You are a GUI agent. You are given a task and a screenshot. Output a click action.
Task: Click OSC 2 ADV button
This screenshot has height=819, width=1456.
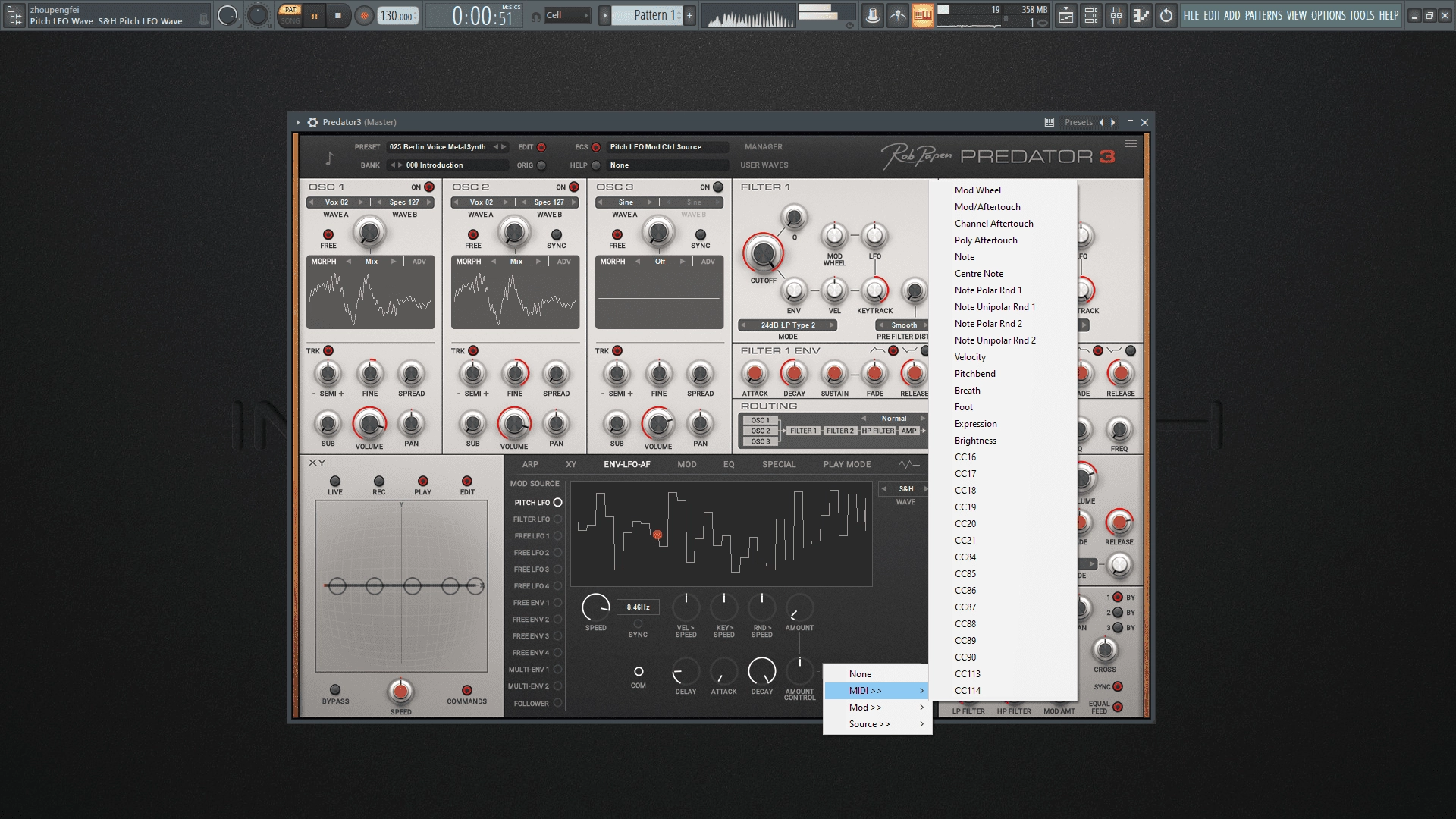click(564, 262)
